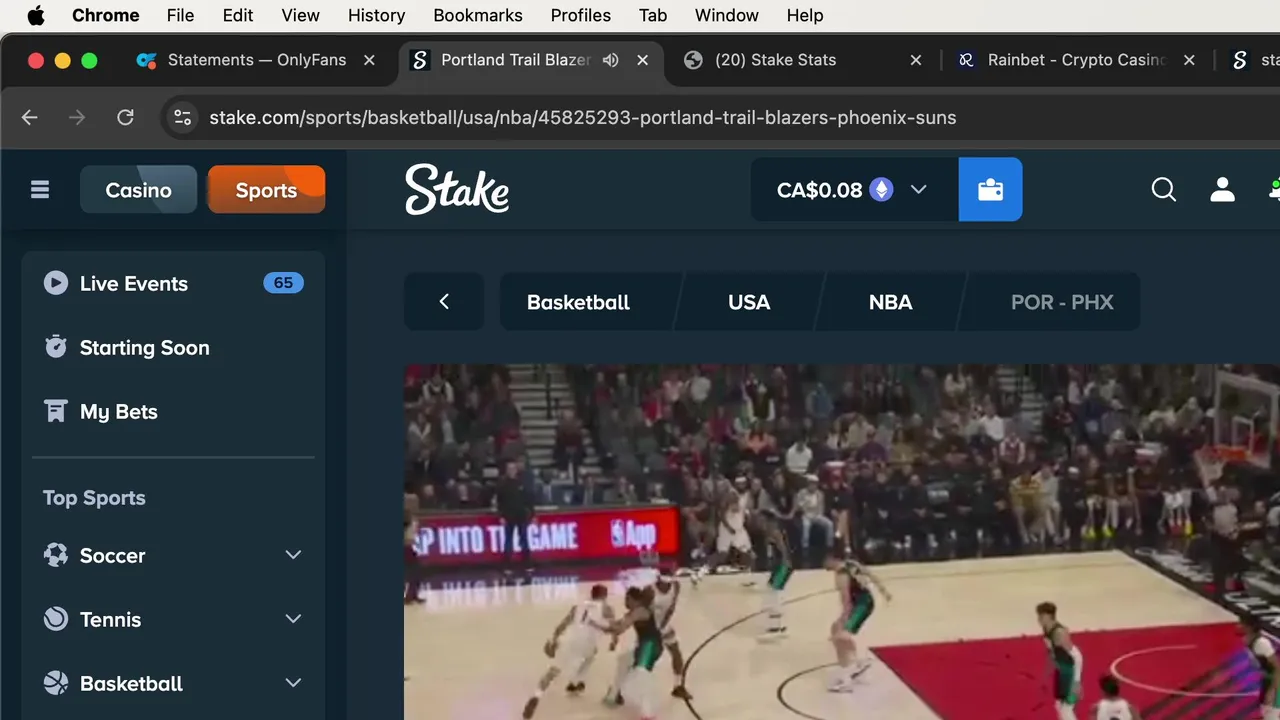Open the File menu

coord(181,15)
